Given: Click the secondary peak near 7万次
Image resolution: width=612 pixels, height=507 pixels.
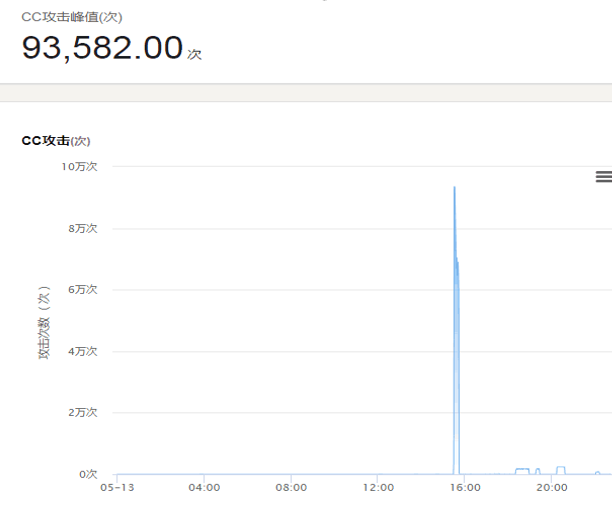Looking at the screenshot, I should click(457, 260).
